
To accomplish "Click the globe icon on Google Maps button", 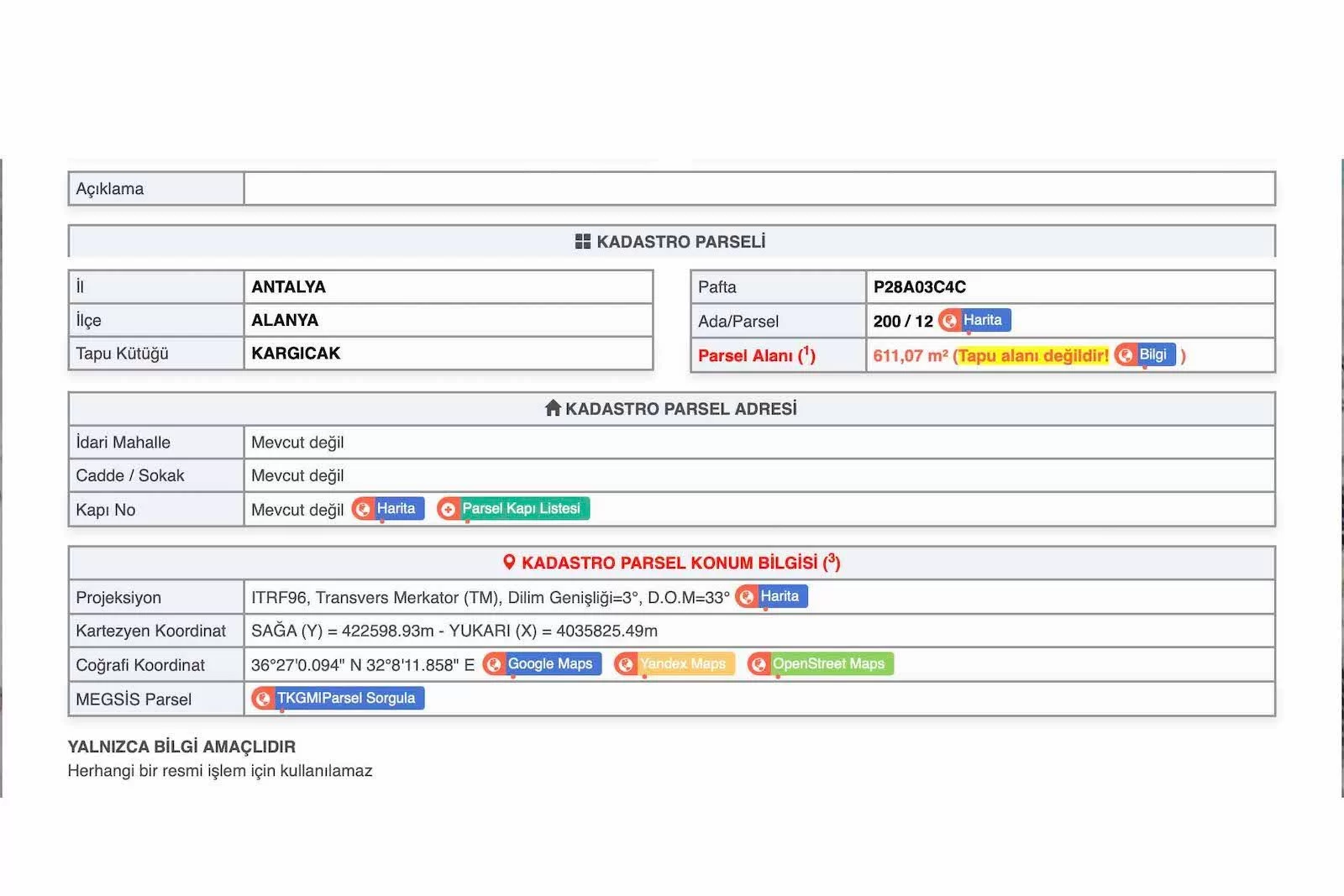I will tap(494, 664).
